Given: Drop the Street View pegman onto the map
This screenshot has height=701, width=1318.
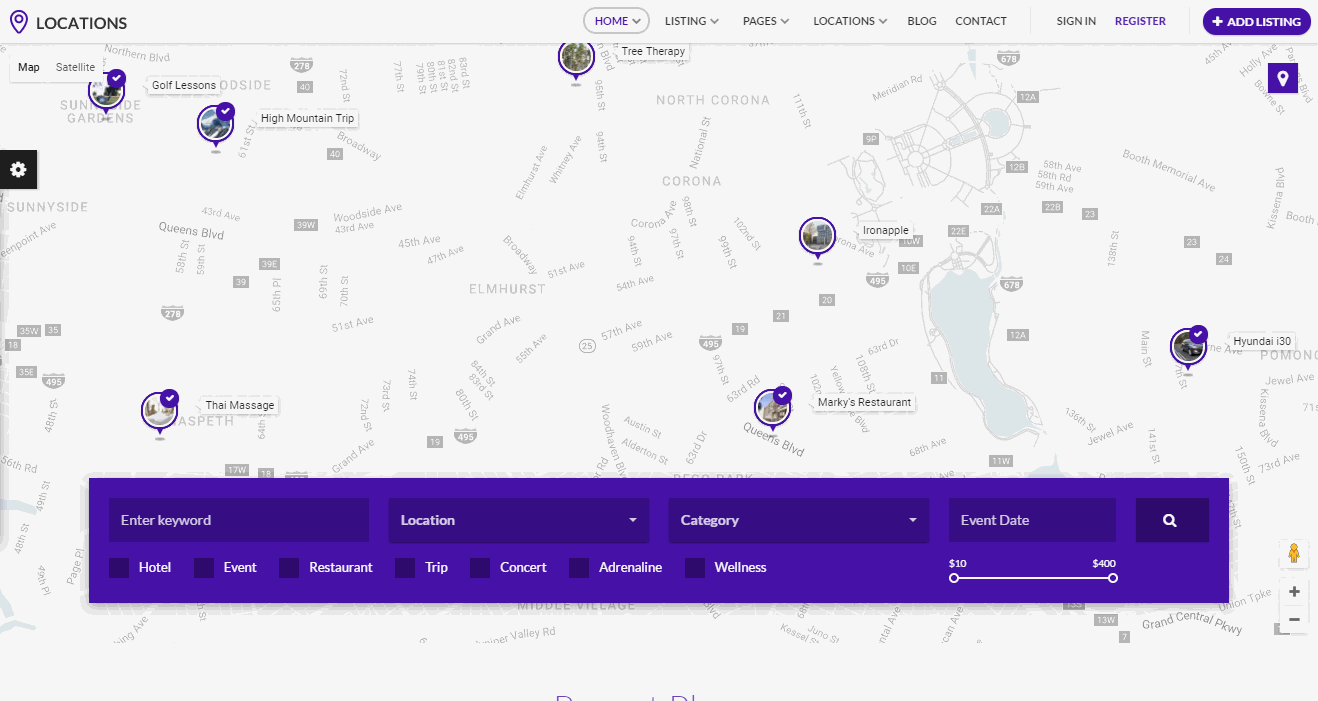Looking at the screenshot, I should 1293,553.
